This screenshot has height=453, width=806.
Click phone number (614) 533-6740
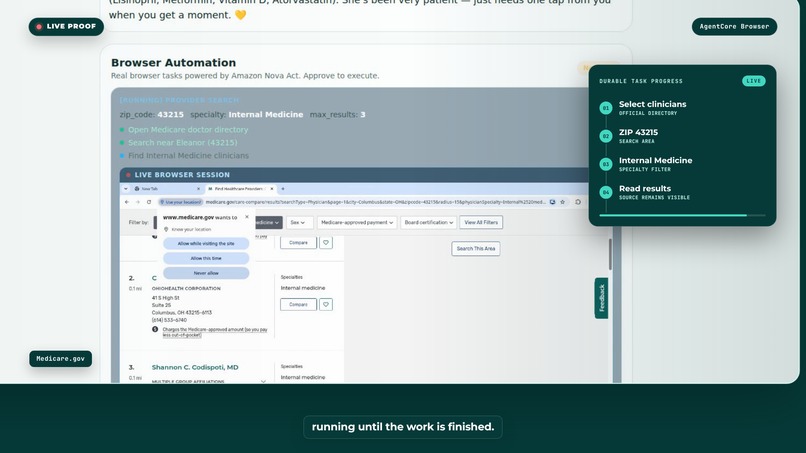[169, 320]
